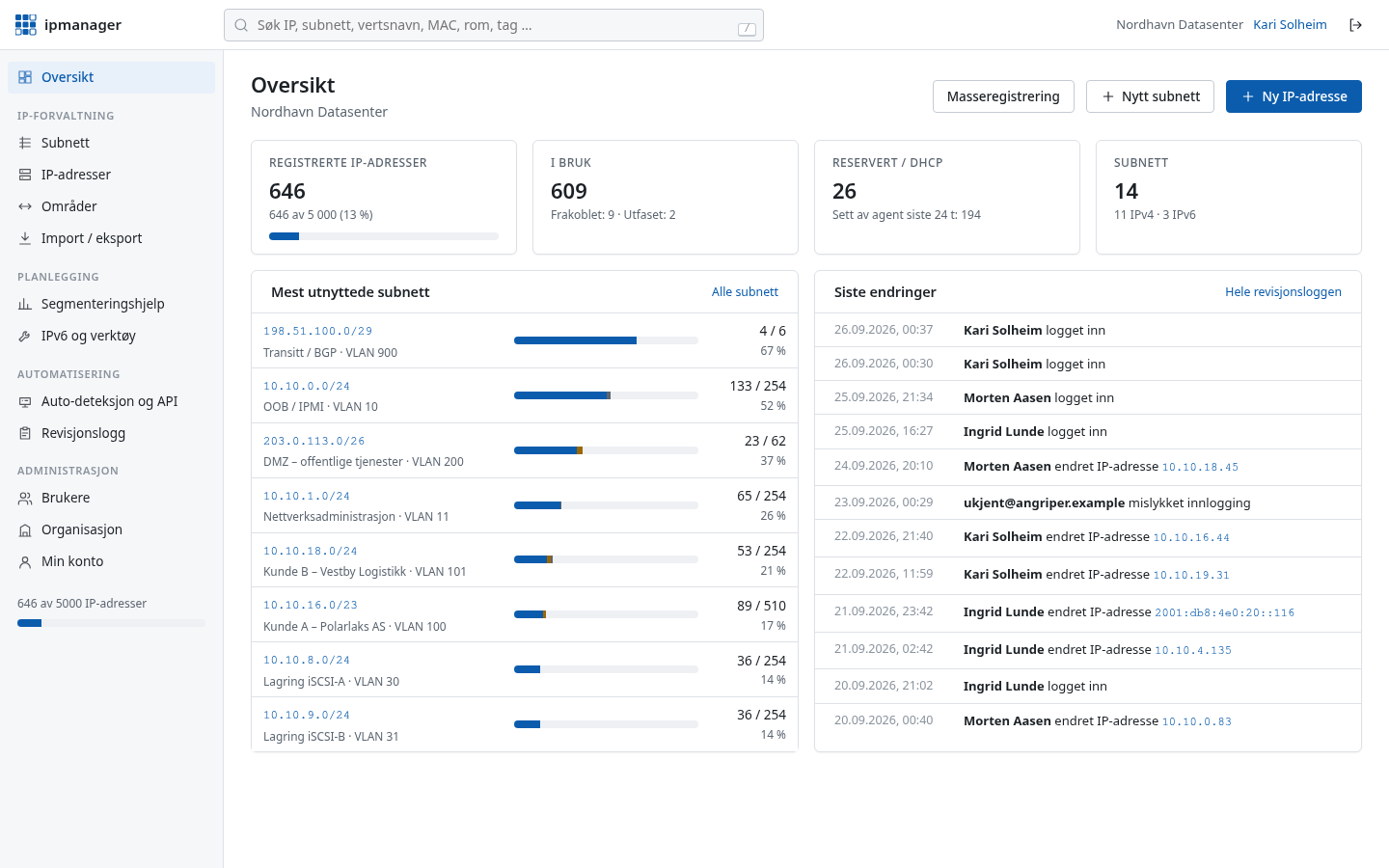Click the Min konto person icon
This screenshot has width=1389, height=868.
pos(25,561)
